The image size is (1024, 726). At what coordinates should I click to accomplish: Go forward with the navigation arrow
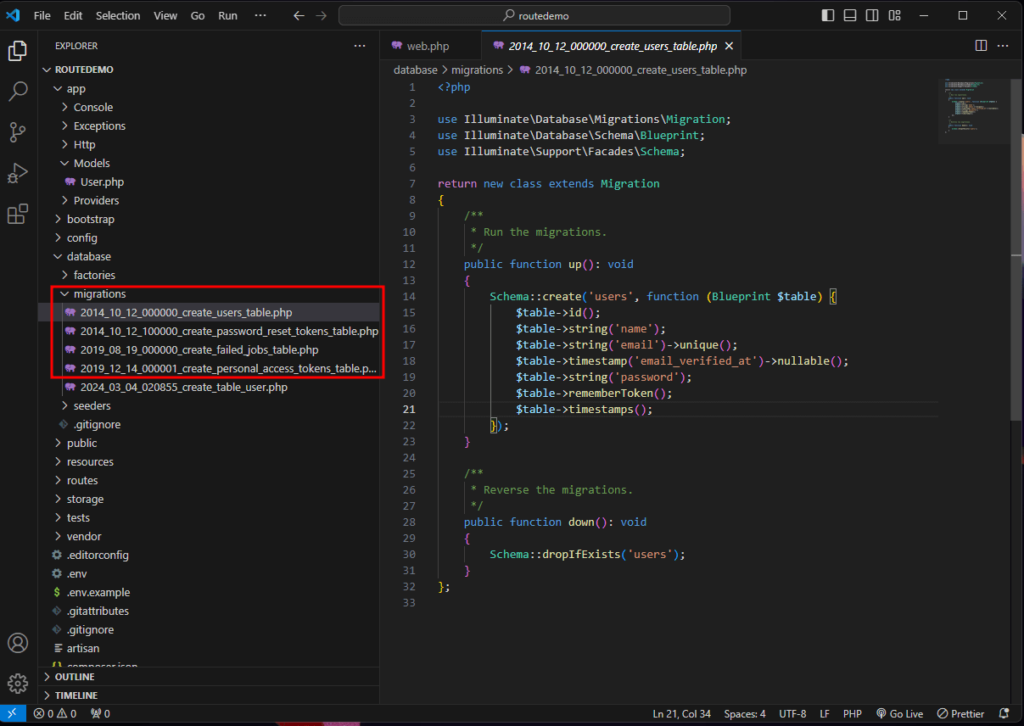321,16
